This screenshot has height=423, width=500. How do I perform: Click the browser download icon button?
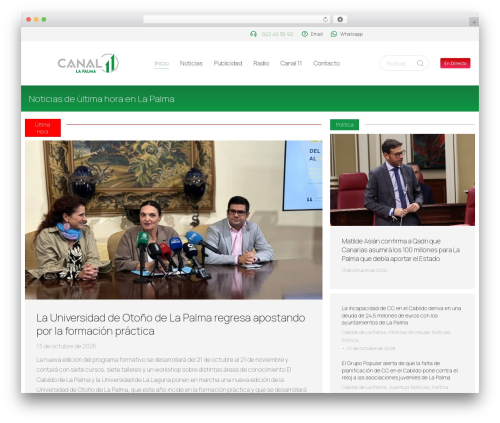pos(340,19)
